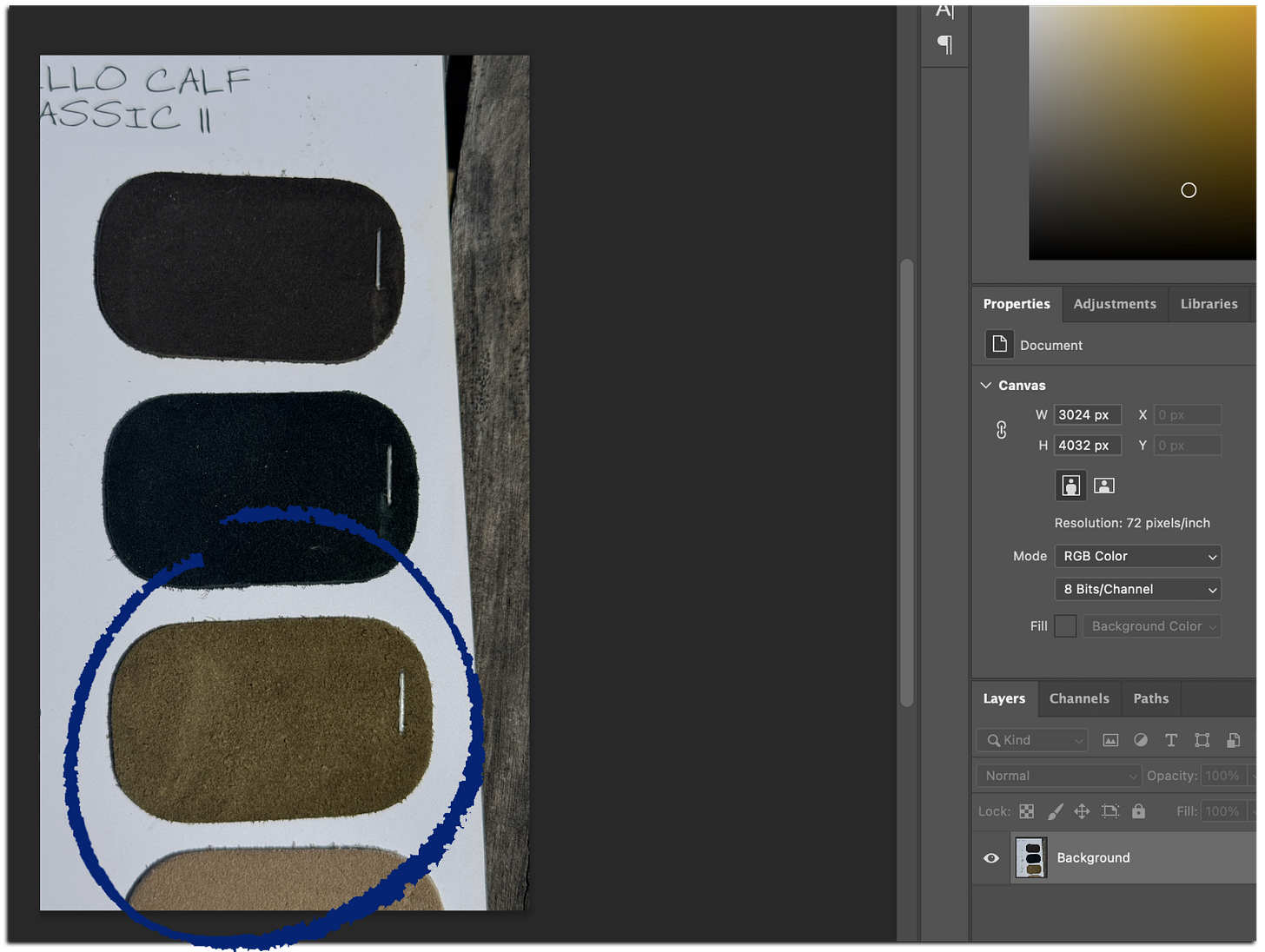Filter for shape layers
This screenshot has height=952, width=1265.
point(1202,740)
